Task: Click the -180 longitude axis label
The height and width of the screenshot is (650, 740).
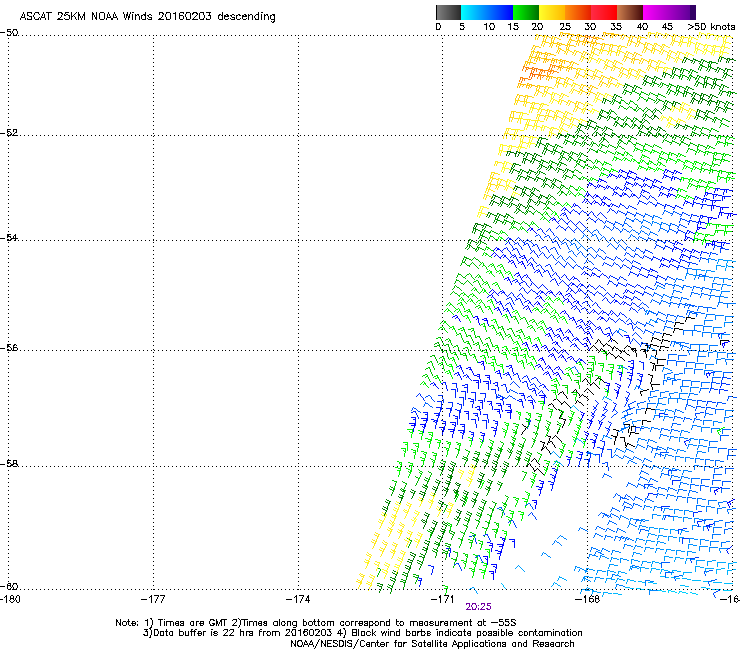Action: 9,599
